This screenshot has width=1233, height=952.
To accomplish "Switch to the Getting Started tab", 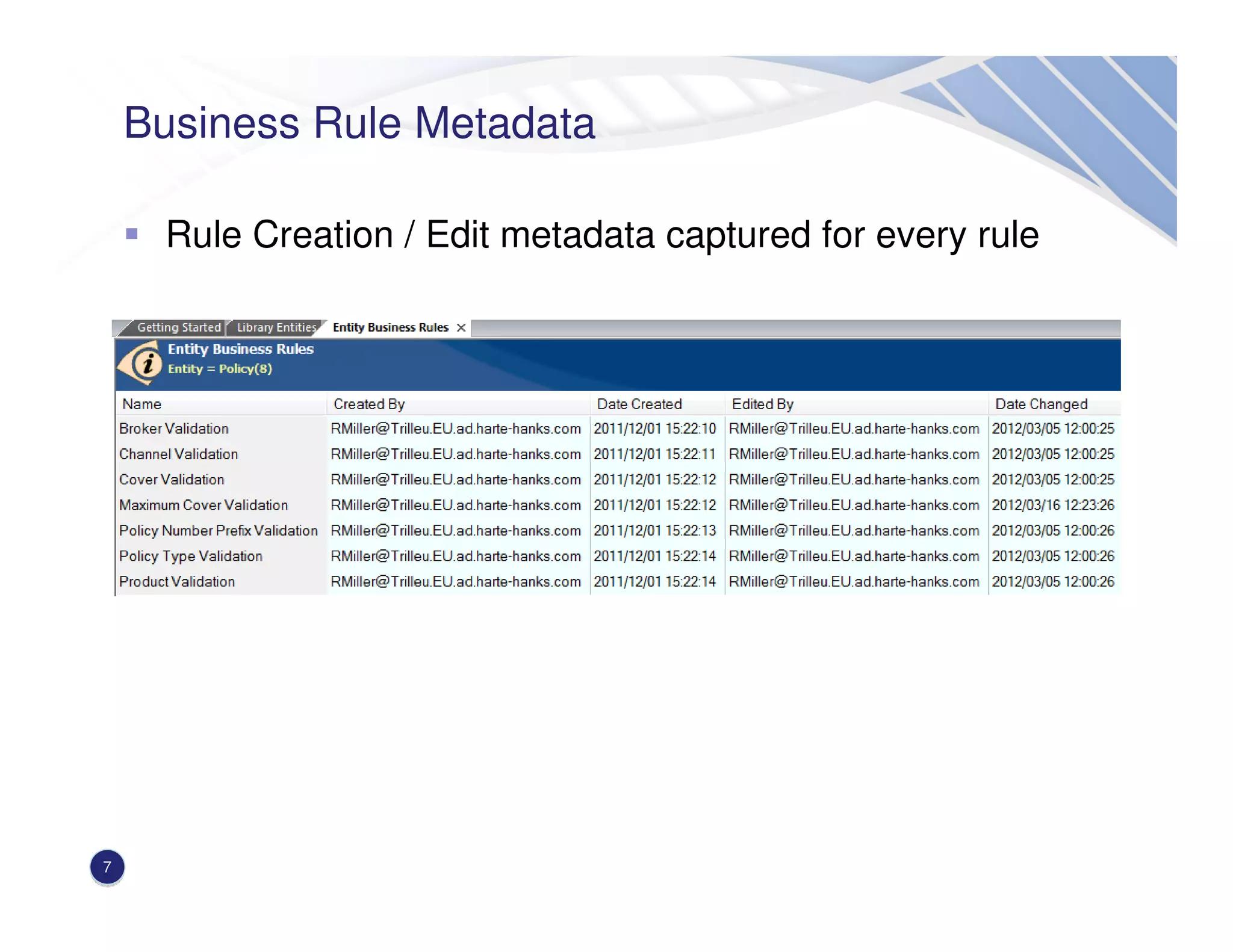I will pos(179,327).
